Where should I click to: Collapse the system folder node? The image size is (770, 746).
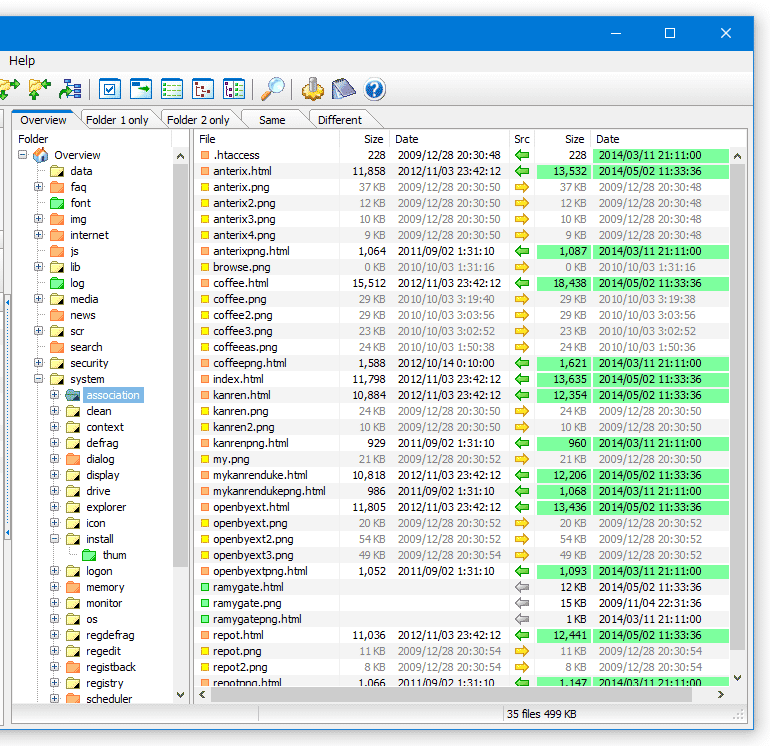(x=39, y=379)
